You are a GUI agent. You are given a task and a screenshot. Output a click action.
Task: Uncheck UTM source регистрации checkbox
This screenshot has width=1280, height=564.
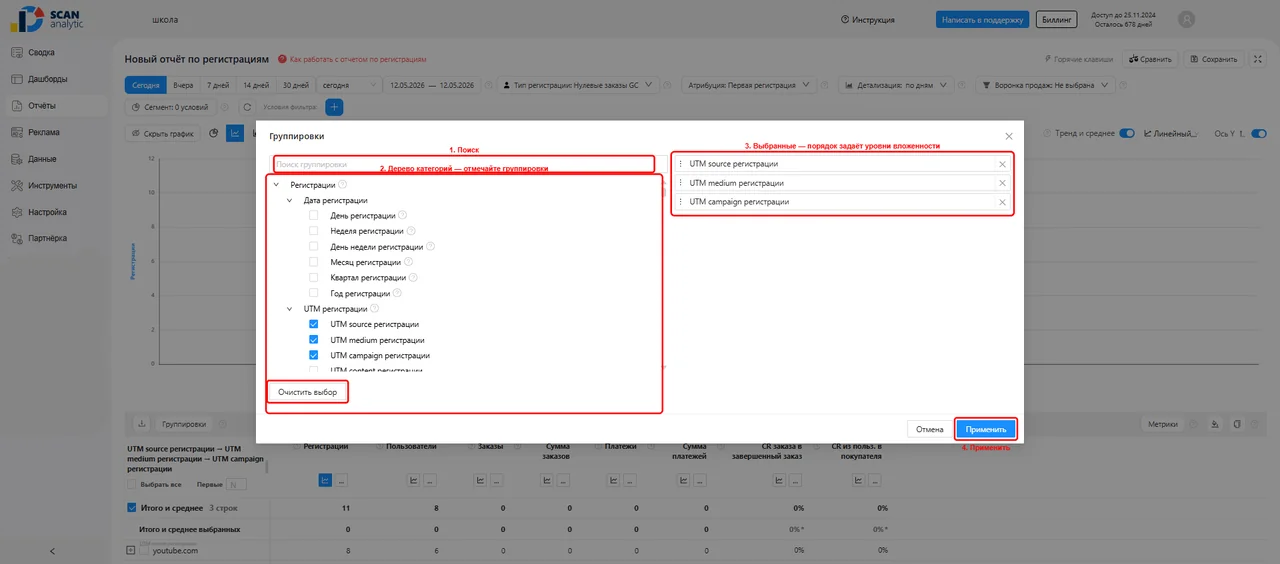tap(314, 324)
